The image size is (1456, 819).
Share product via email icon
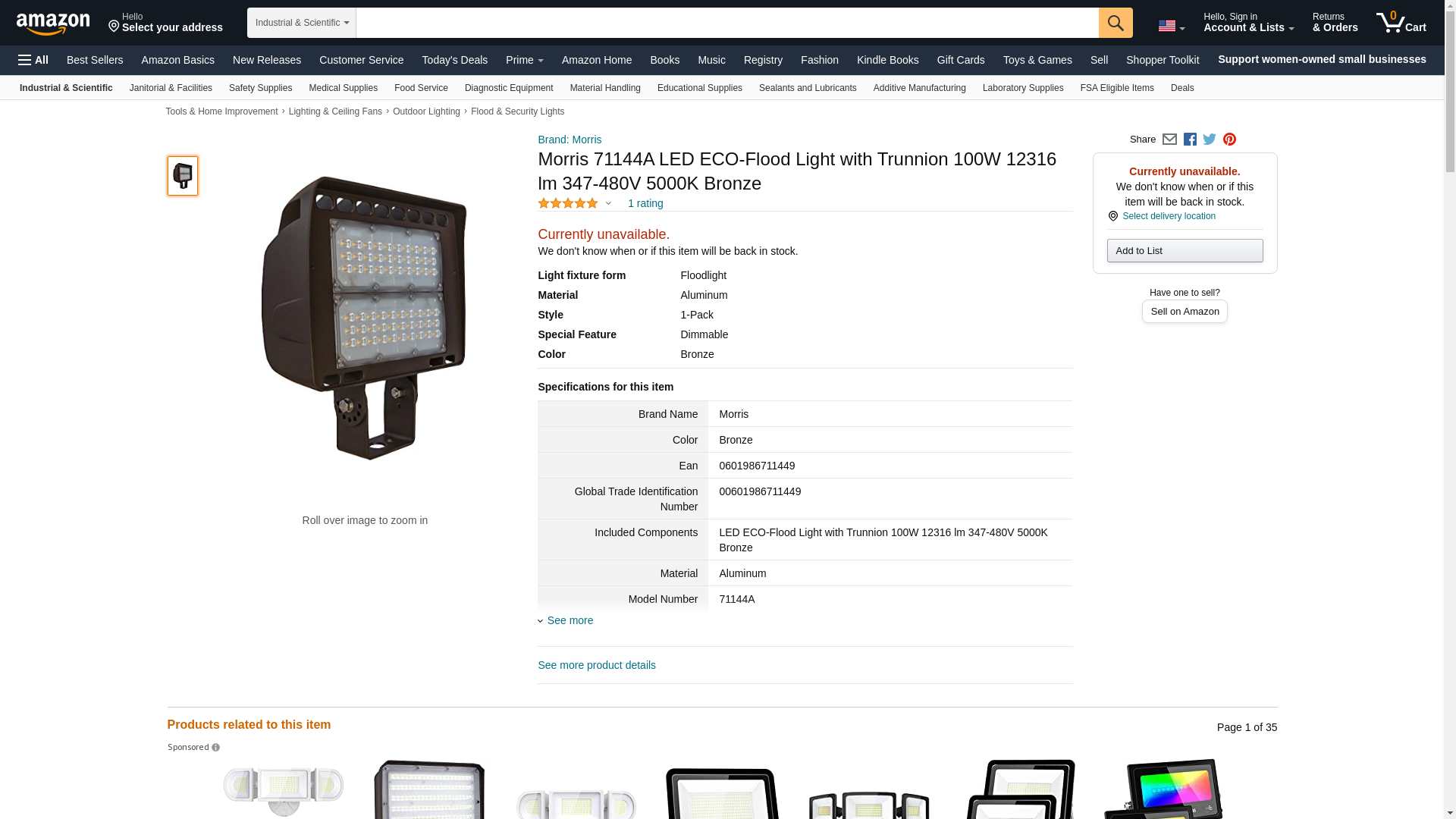[x=1169, y=140]
